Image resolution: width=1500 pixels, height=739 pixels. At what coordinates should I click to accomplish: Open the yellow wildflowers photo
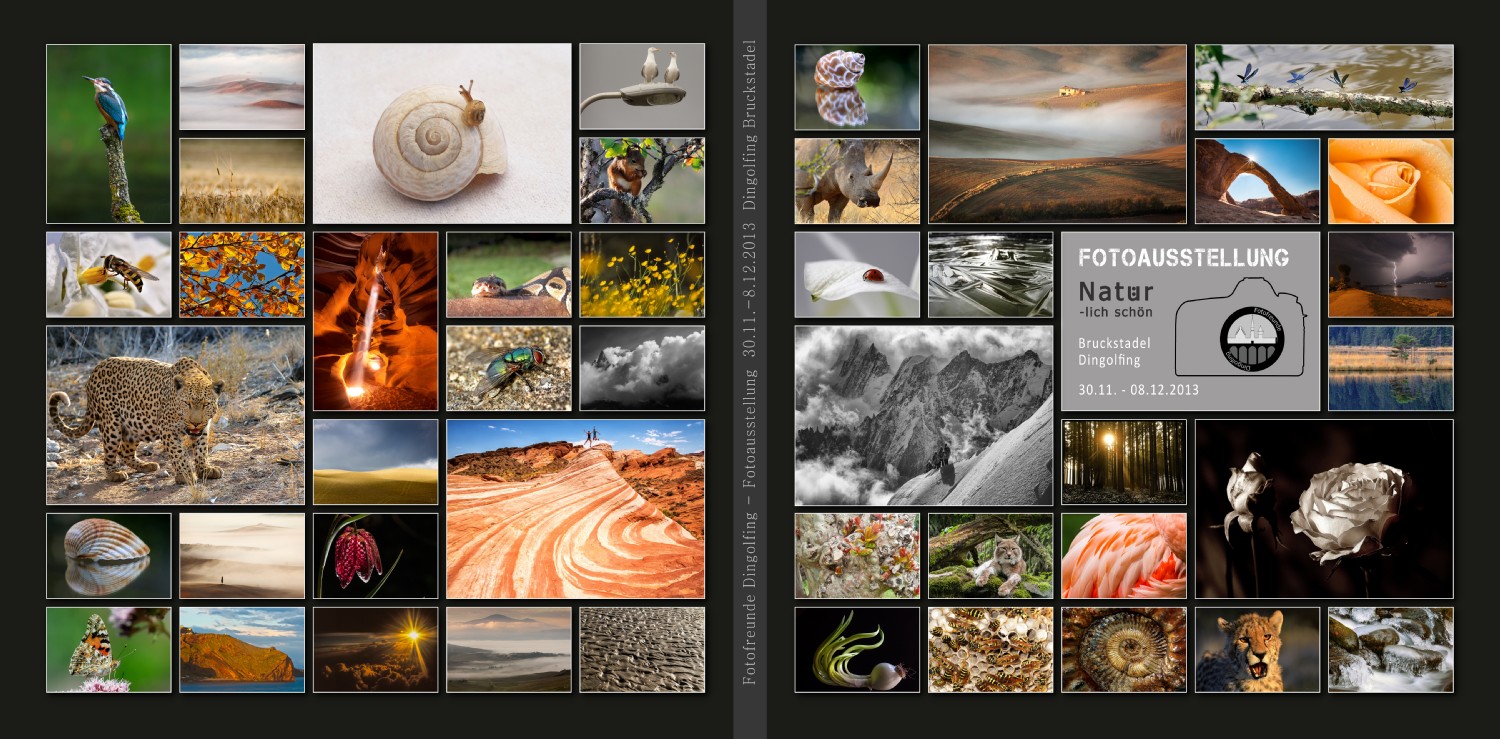point(642,275)
